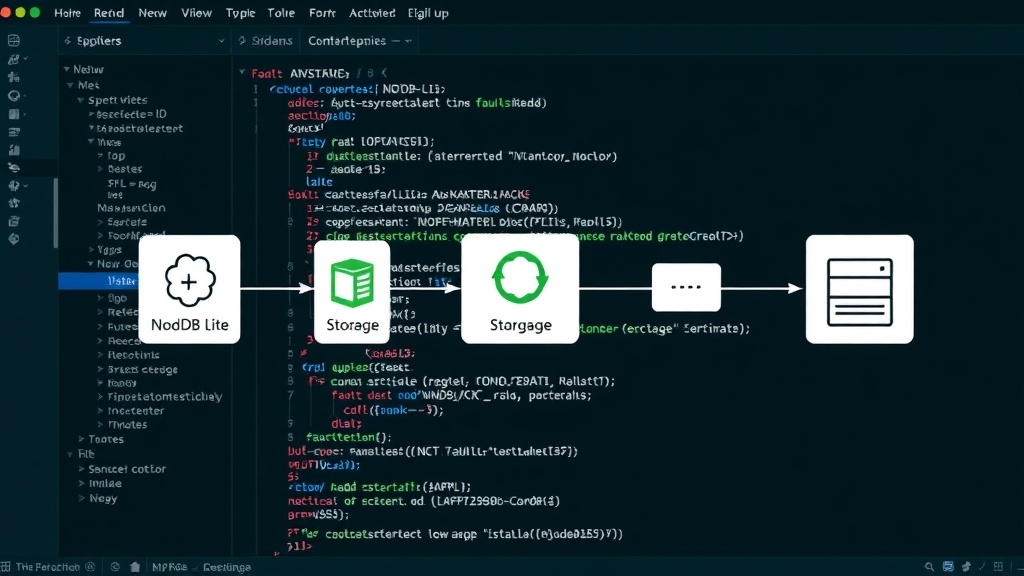Click the circular refresh icon in status bar

[x=115, y=567]
